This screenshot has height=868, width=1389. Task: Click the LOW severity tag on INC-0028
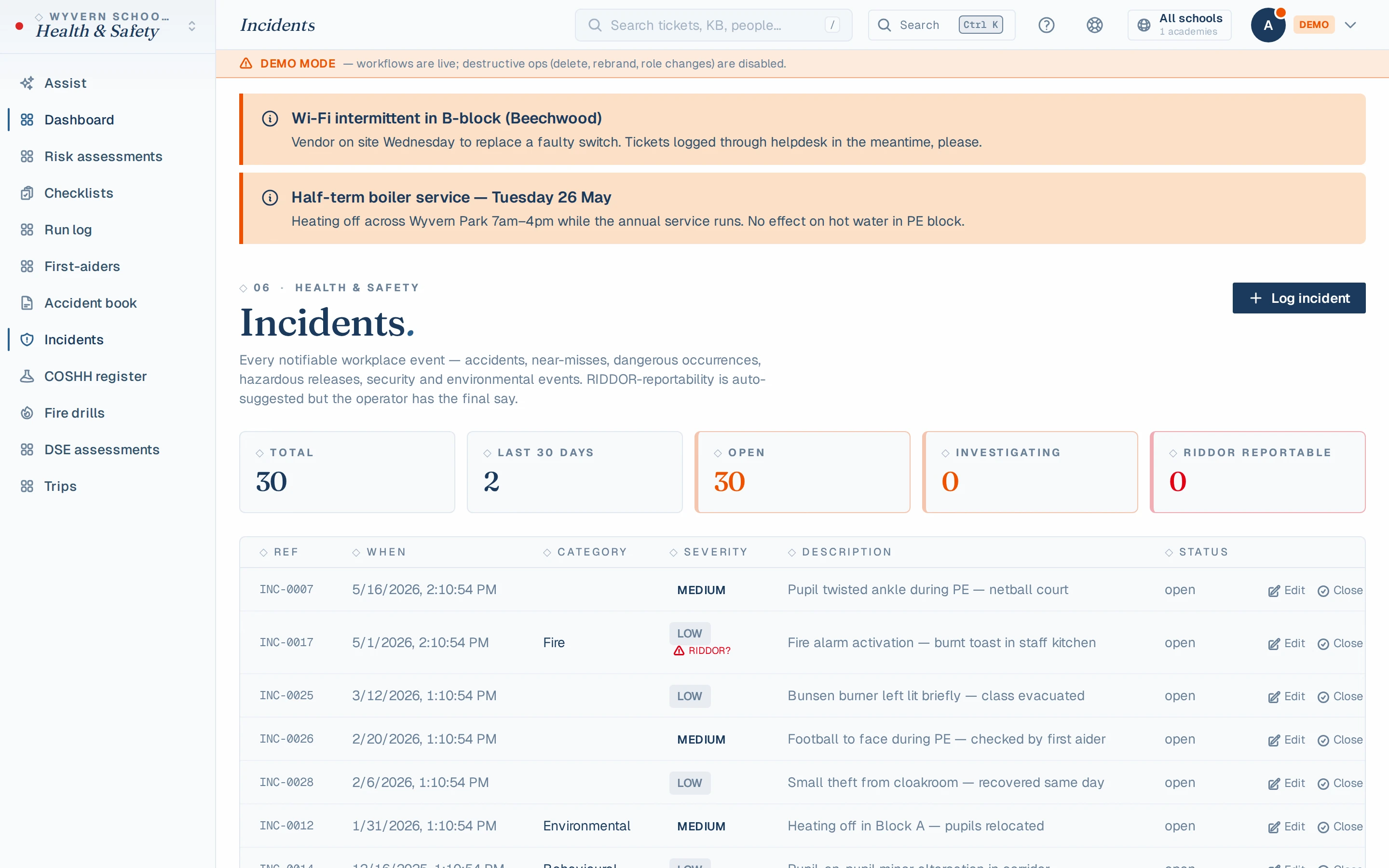[689, 783]
